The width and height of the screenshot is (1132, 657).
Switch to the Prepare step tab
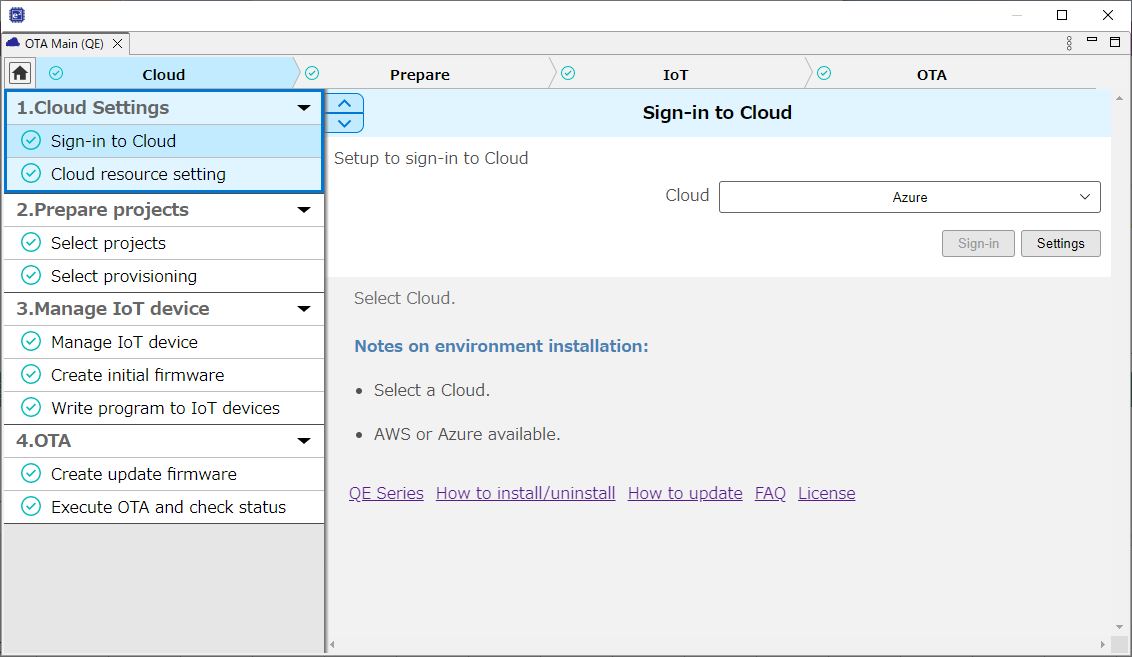pyautogui.click(x=419, y=75)
